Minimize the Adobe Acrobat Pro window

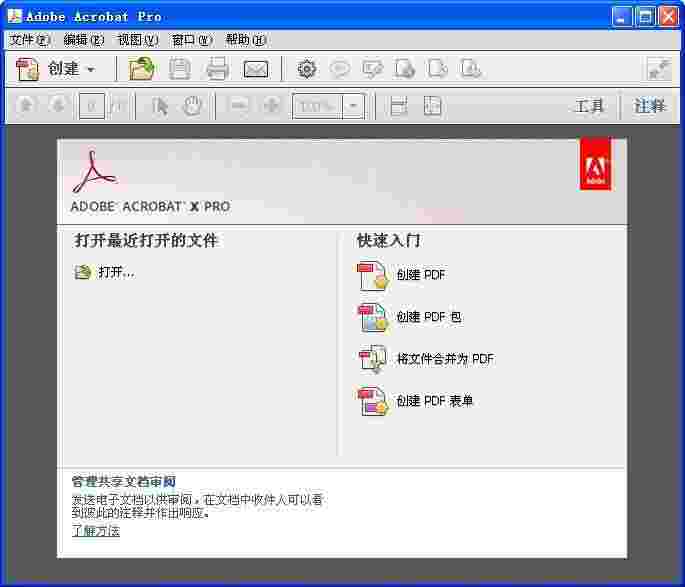click(x=622, y=17)
